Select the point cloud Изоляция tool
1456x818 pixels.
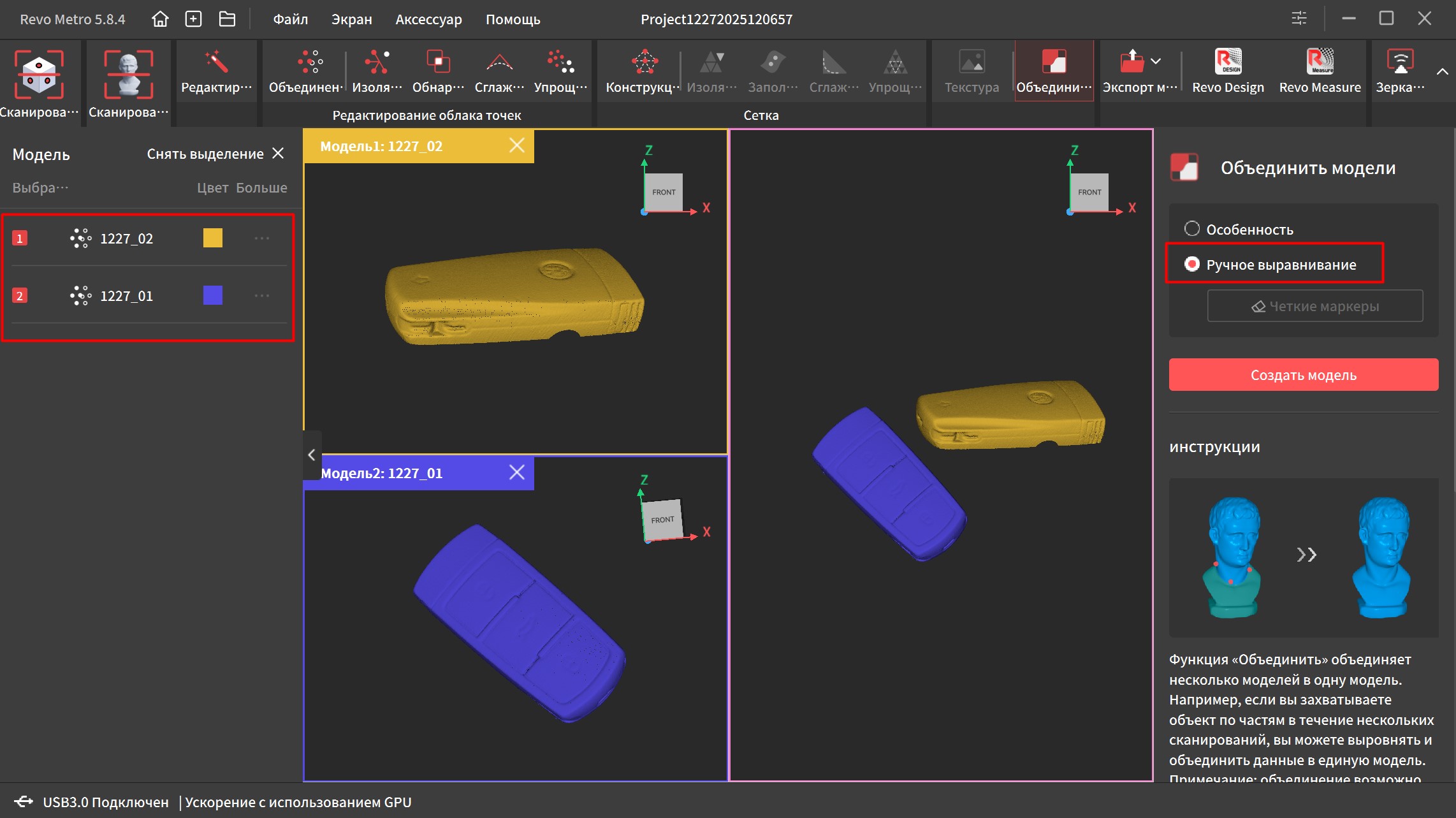click(x=377, y=71)
